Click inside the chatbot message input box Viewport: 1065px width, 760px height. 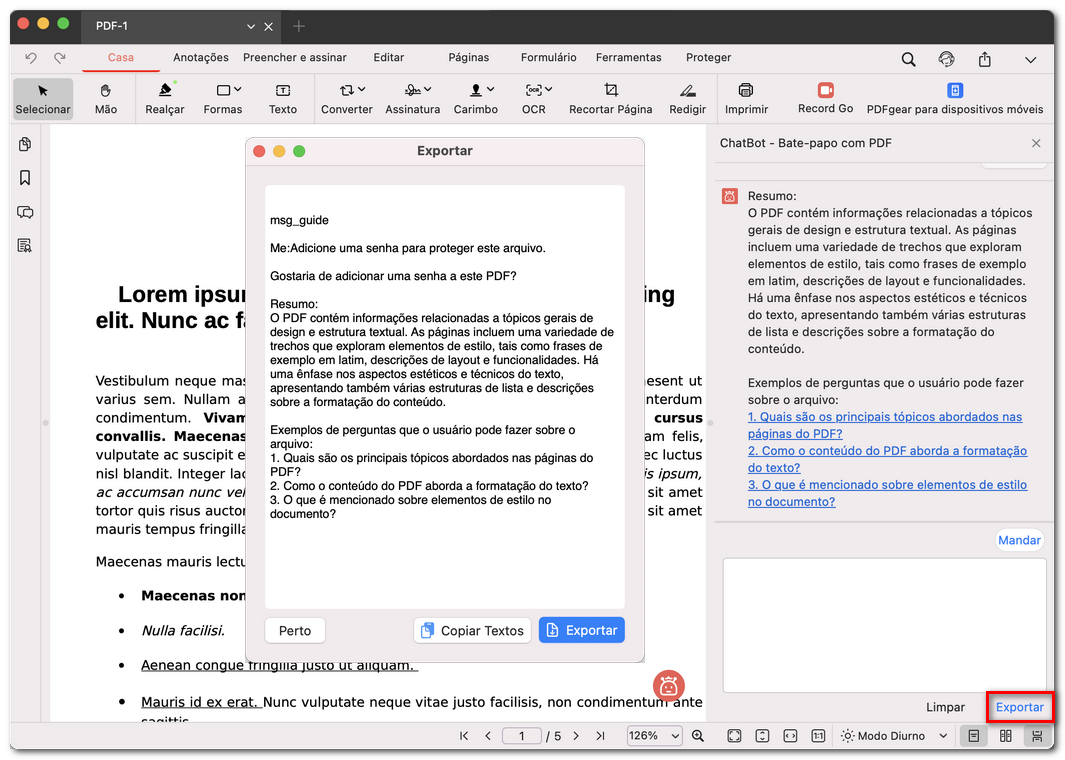(884, 625)
